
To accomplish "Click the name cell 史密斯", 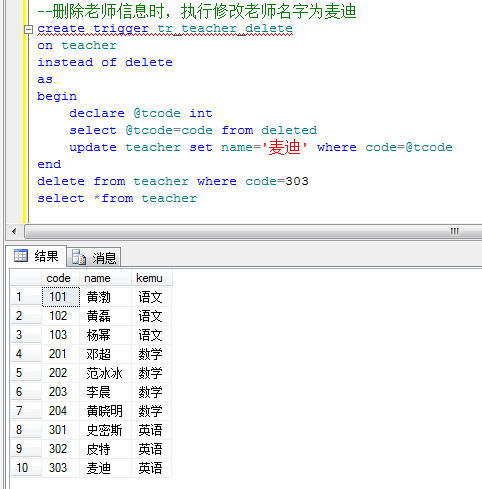I will (105, 430).
